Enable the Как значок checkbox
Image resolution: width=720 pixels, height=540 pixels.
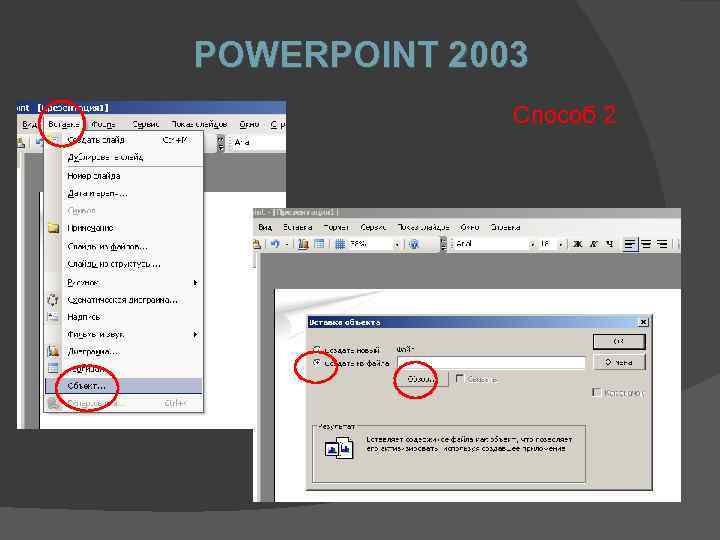tap(596, 392)
